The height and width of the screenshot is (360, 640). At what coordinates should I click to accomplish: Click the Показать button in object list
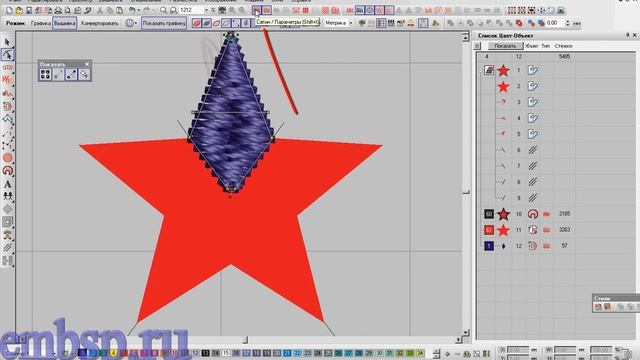click(505, 46)
